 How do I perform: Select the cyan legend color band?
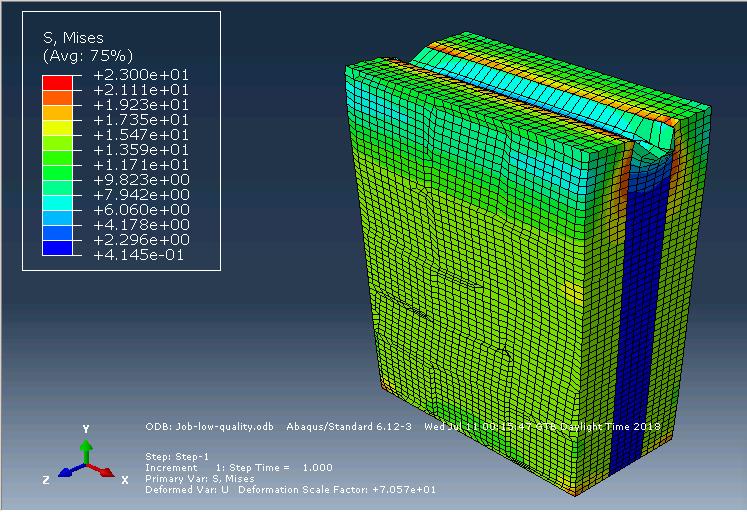point(57,203)
